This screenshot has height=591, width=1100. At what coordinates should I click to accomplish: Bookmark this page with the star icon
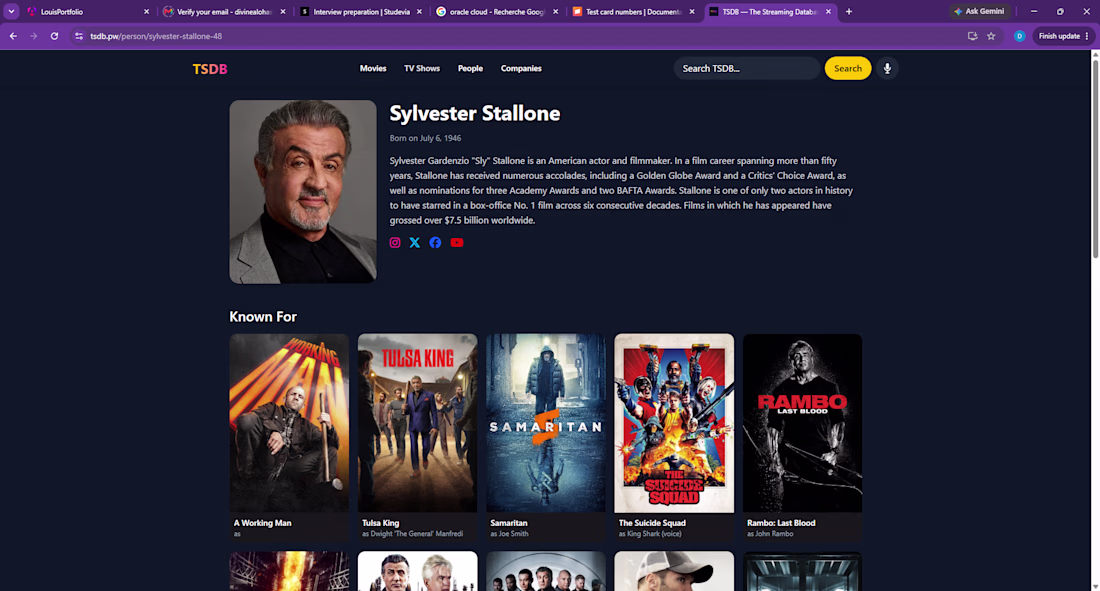click(x=991, y=36)
